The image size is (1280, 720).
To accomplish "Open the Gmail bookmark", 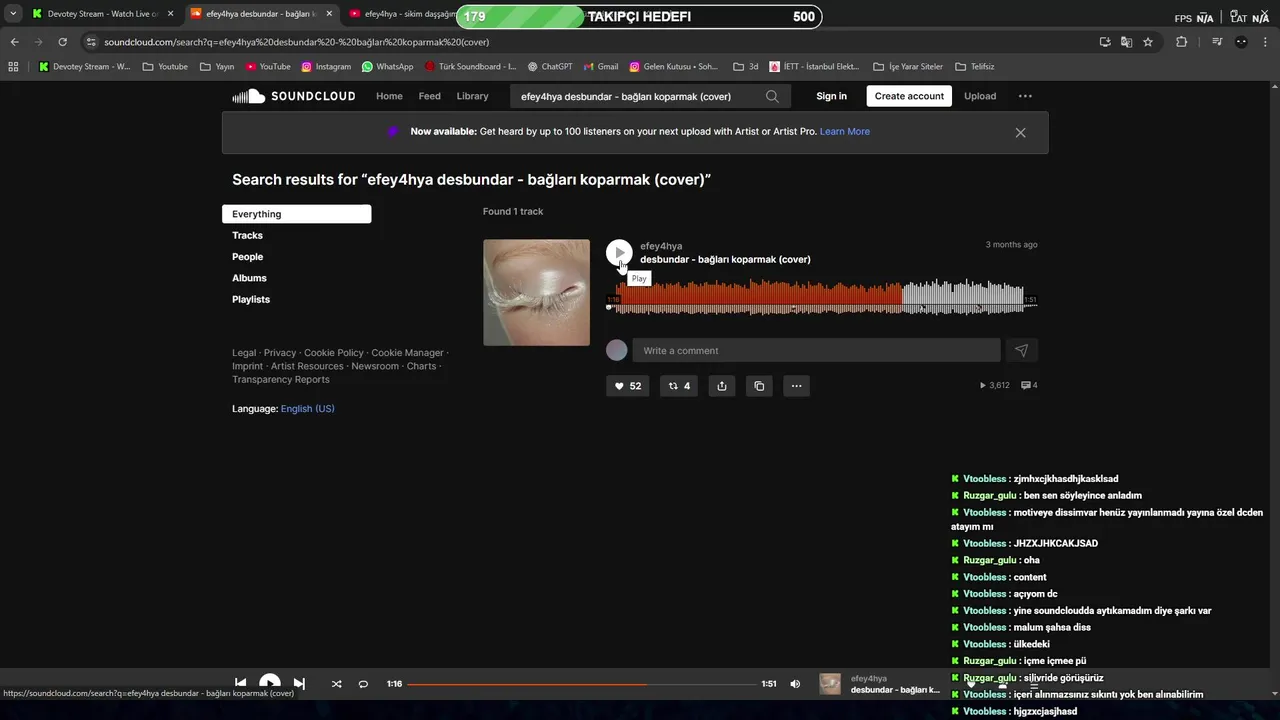I will pos(600,67).
